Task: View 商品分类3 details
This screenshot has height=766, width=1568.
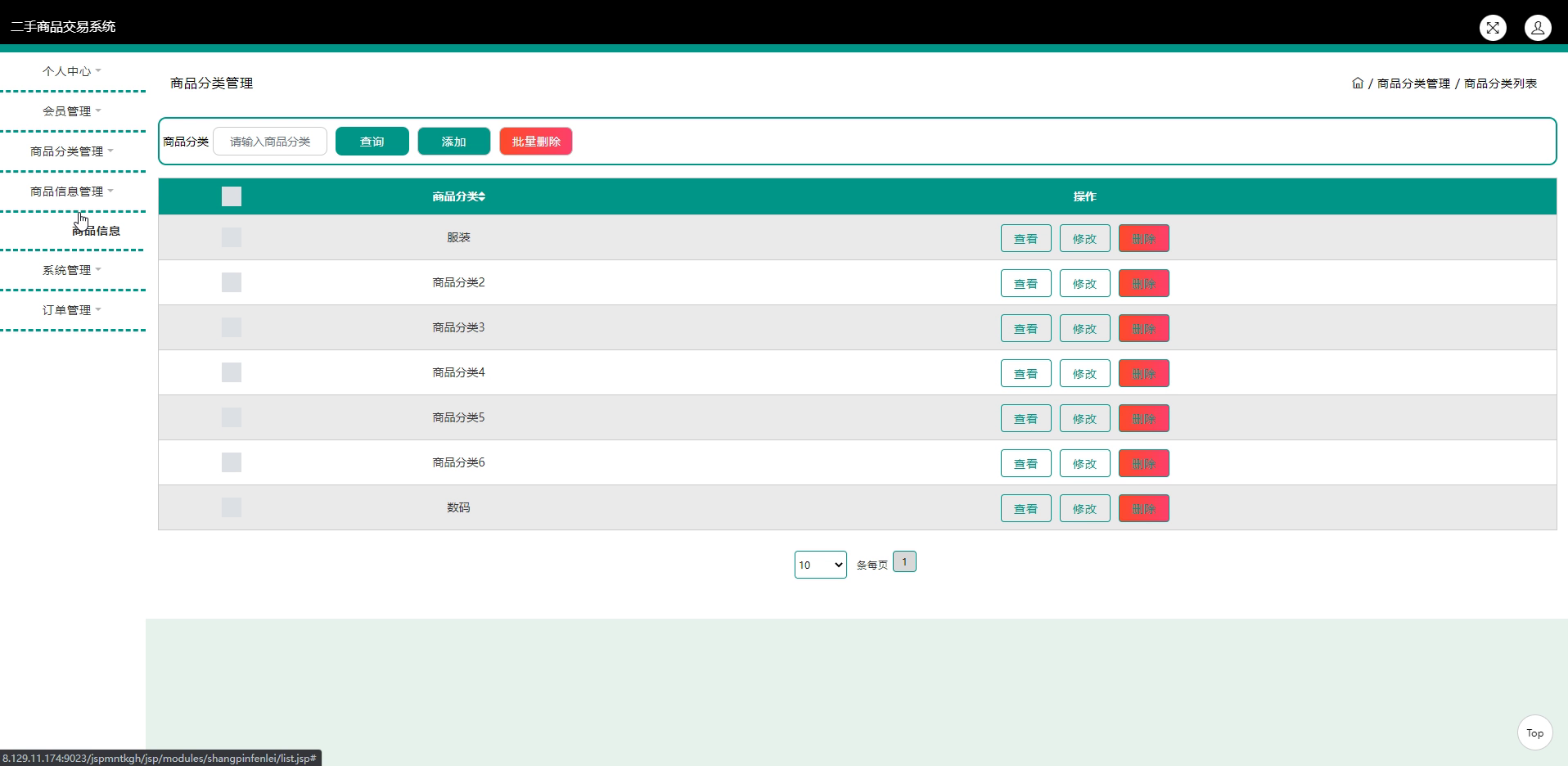Action: (x=1026, y=328)
